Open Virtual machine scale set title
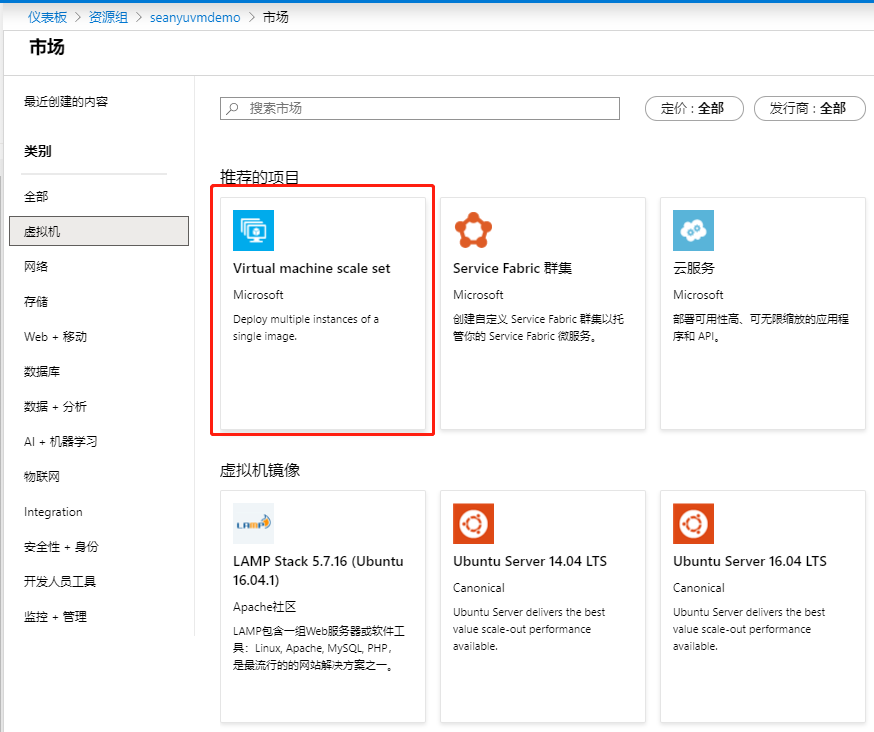This screenshot has height=732, width=874. click(312, 268)
